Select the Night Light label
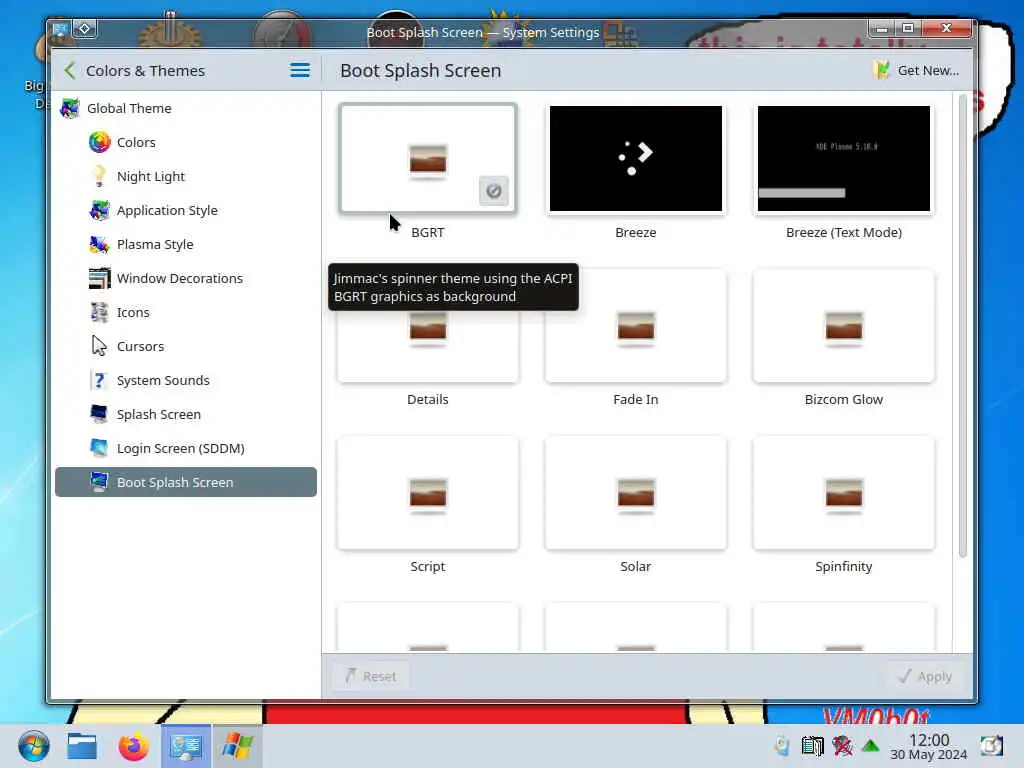Image resolution: width=1024 pixels, height=768 pixels. click(151, 176)
